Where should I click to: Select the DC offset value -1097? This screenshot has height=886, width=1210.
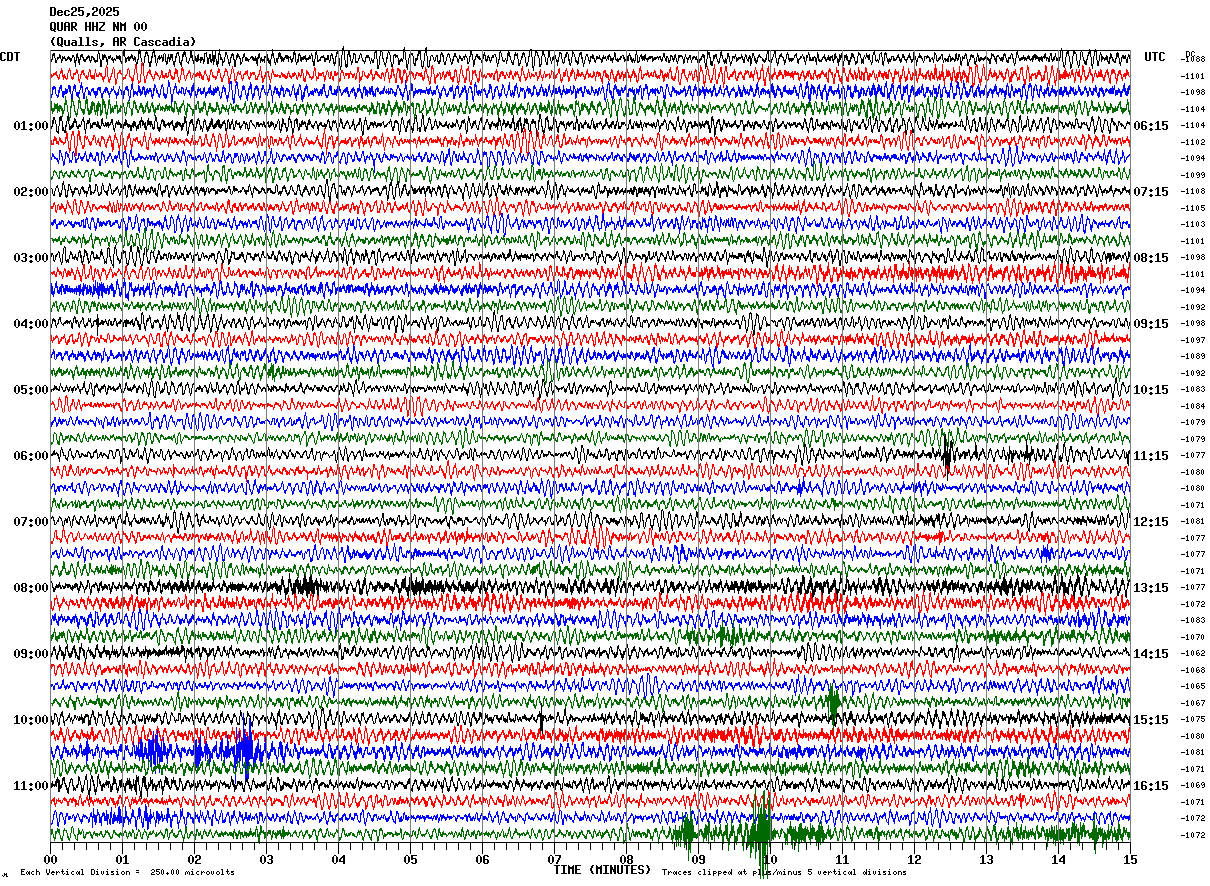[1193, 340]
